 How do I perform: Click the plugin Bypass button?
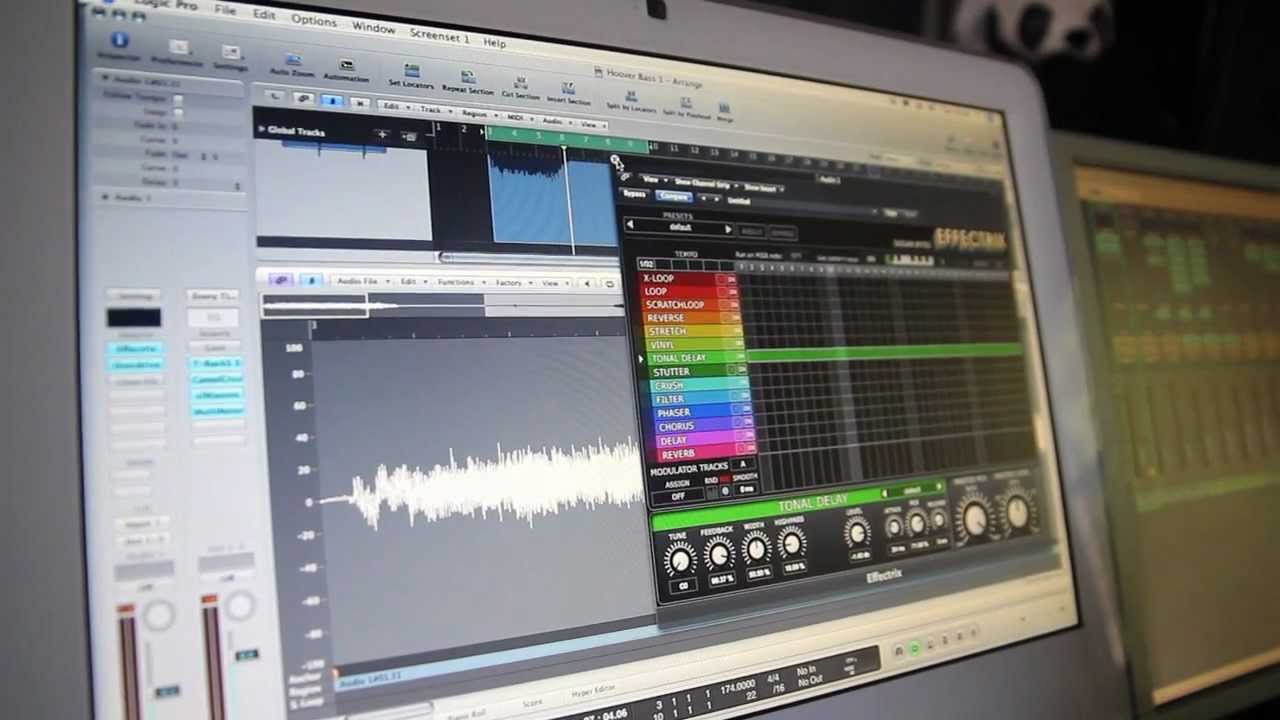click(x=634, y=193)
